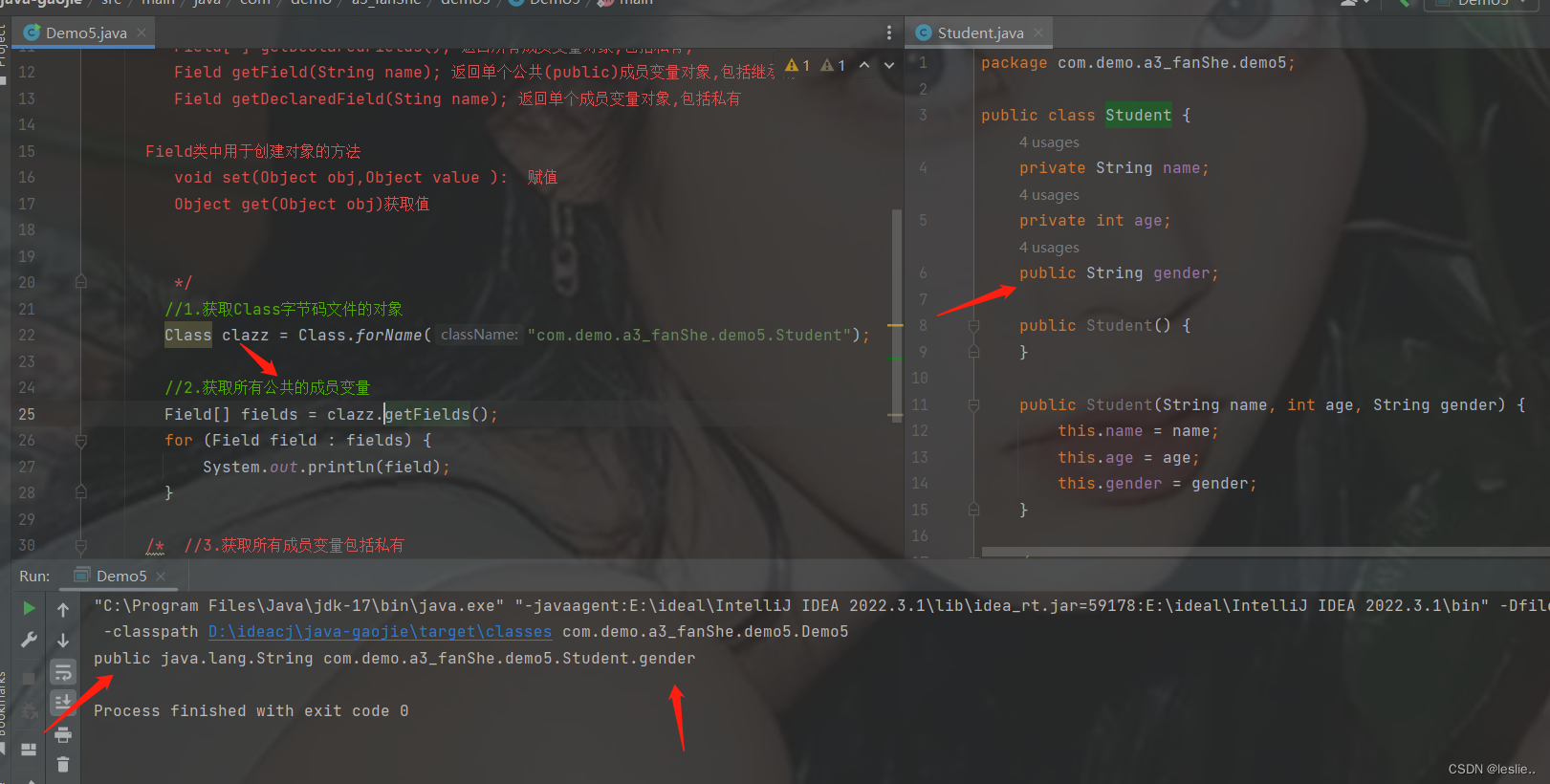Click the Demo5 breadcrumb in navigation bar
Viewport: 1550px width, 784px height.
point(546,3)
